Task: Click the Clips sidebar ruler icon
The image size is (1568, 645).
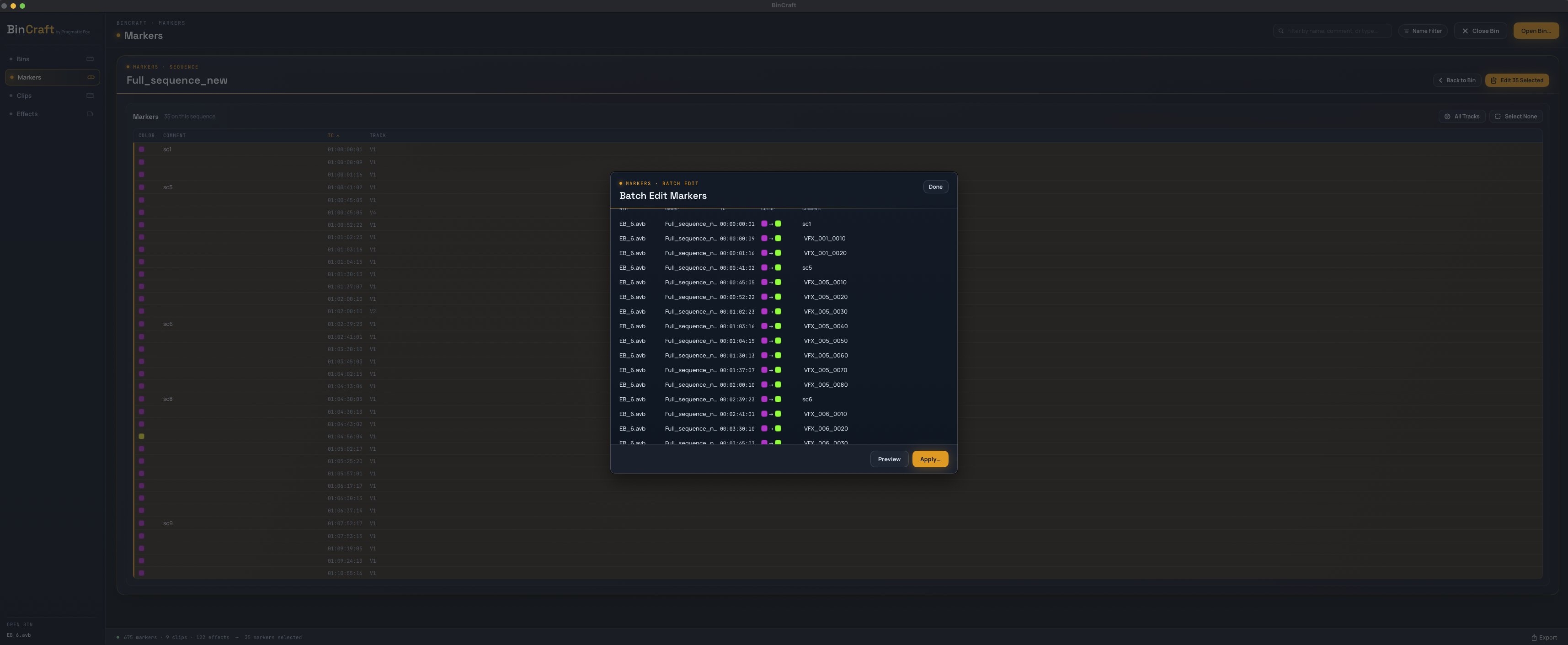Action: coord(90,96)
